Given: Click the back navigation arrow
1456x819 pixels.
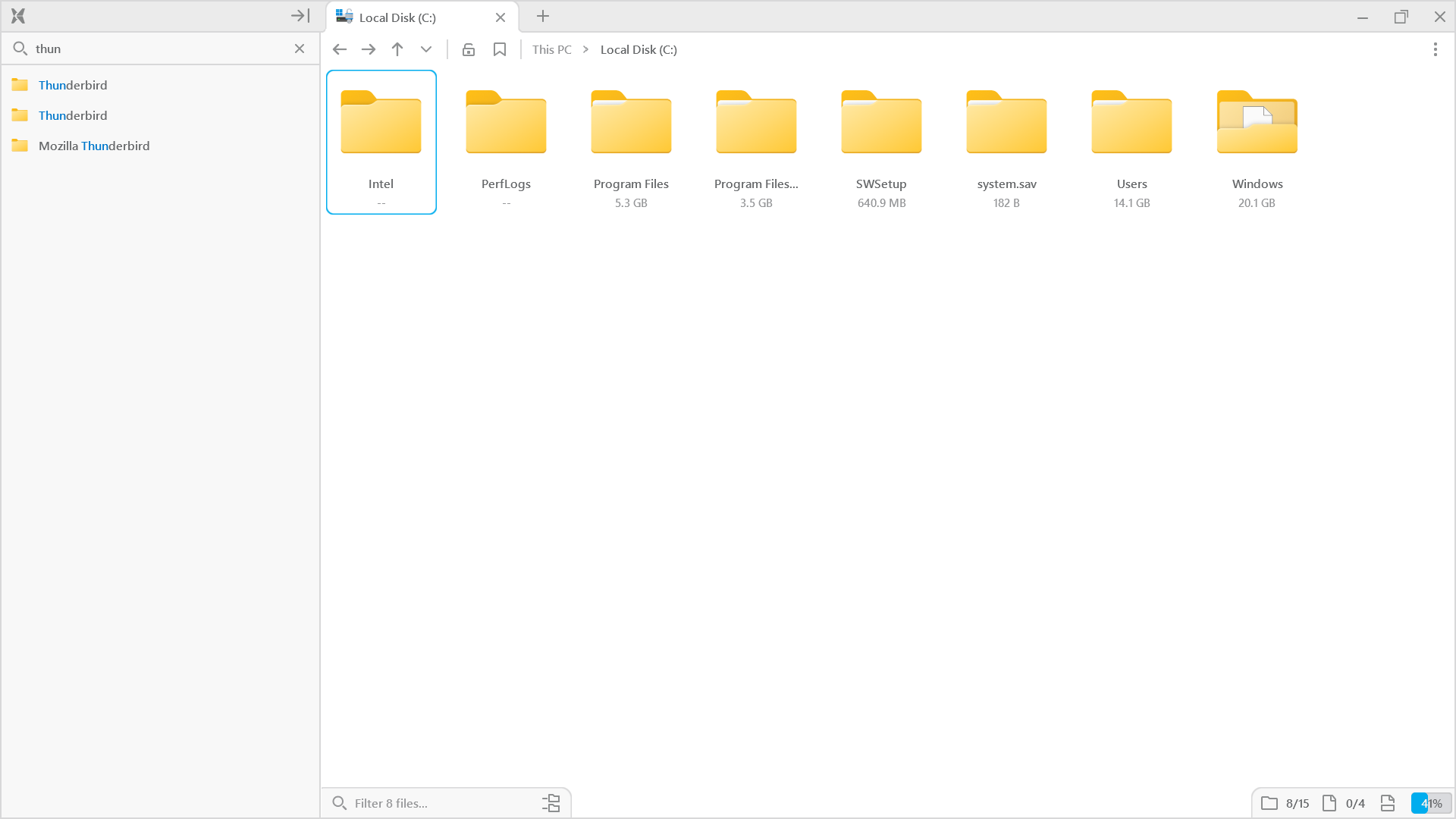Looking at the screenshot, I should [x=339, y=49].
